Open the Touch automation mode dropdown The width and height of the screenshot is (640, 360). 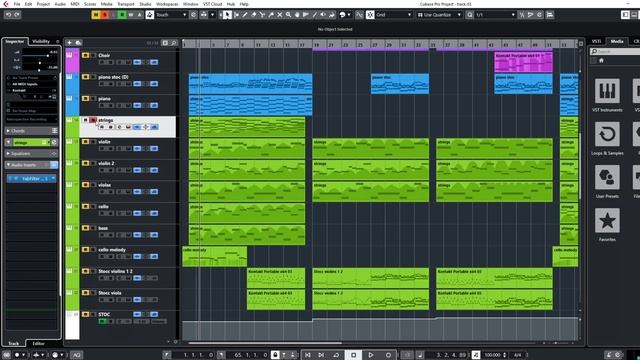click(x=171, y=15)
